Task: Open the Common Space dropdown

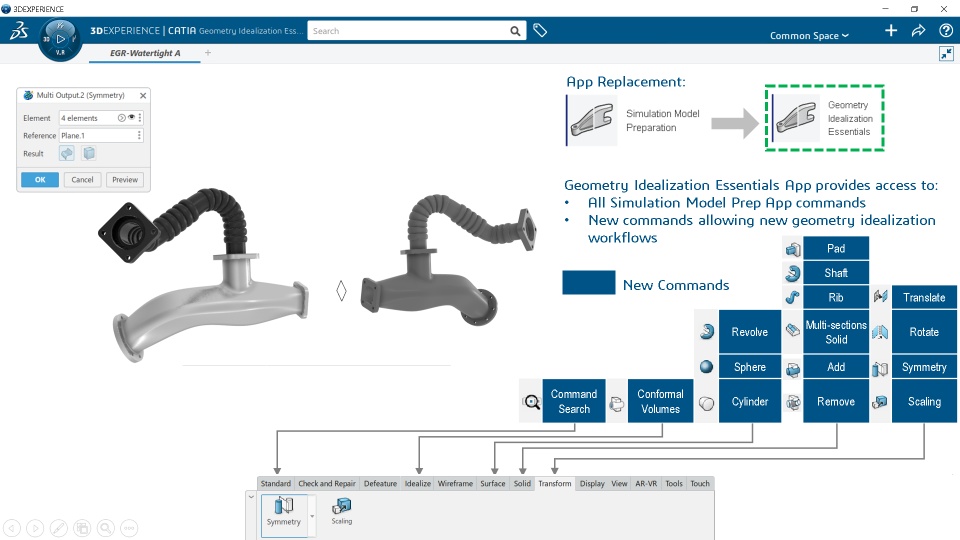Action: [809, 36]
